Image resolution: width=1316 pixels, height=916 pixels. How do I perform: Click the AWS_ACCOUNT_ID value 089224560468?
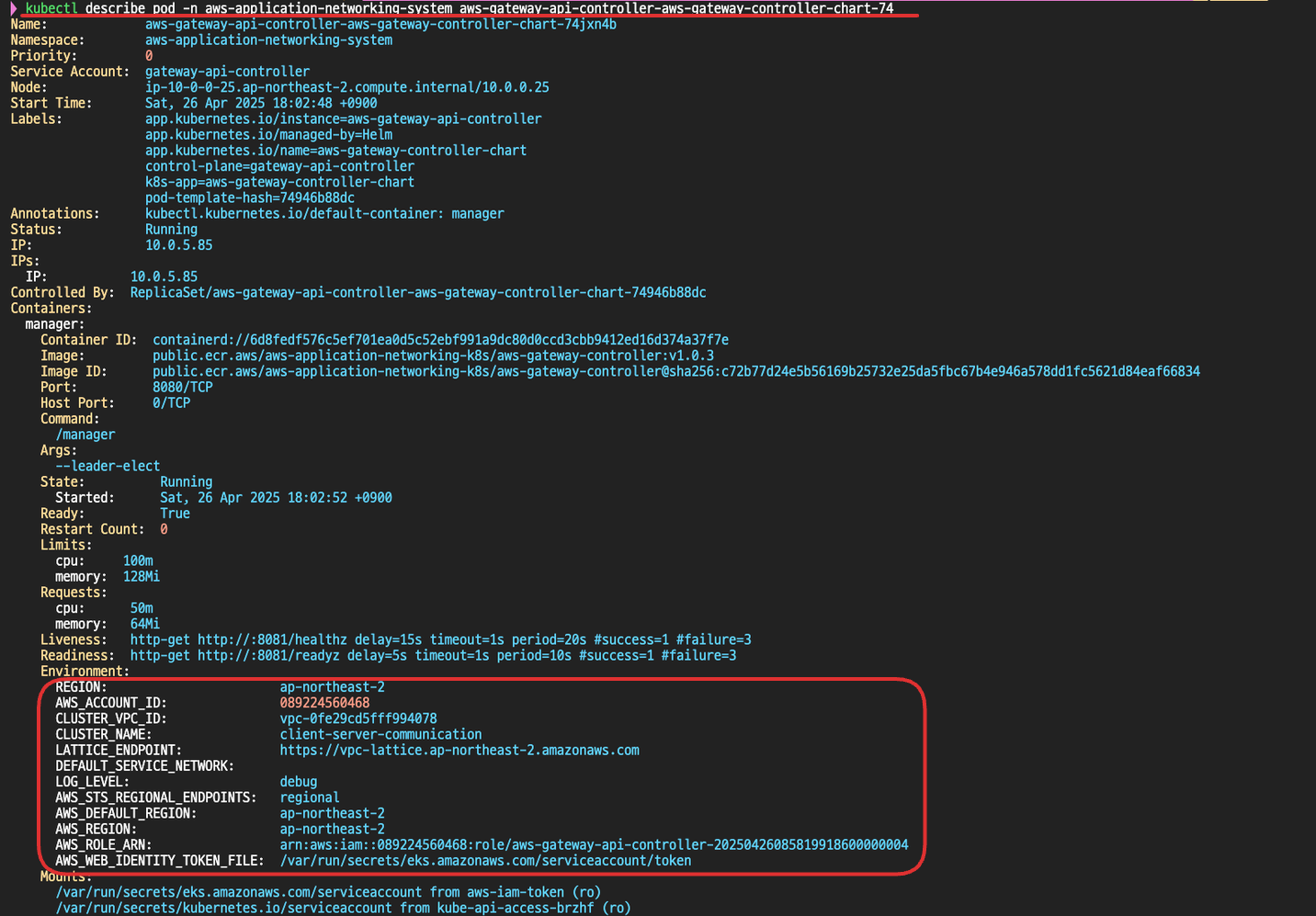point(324,703)
